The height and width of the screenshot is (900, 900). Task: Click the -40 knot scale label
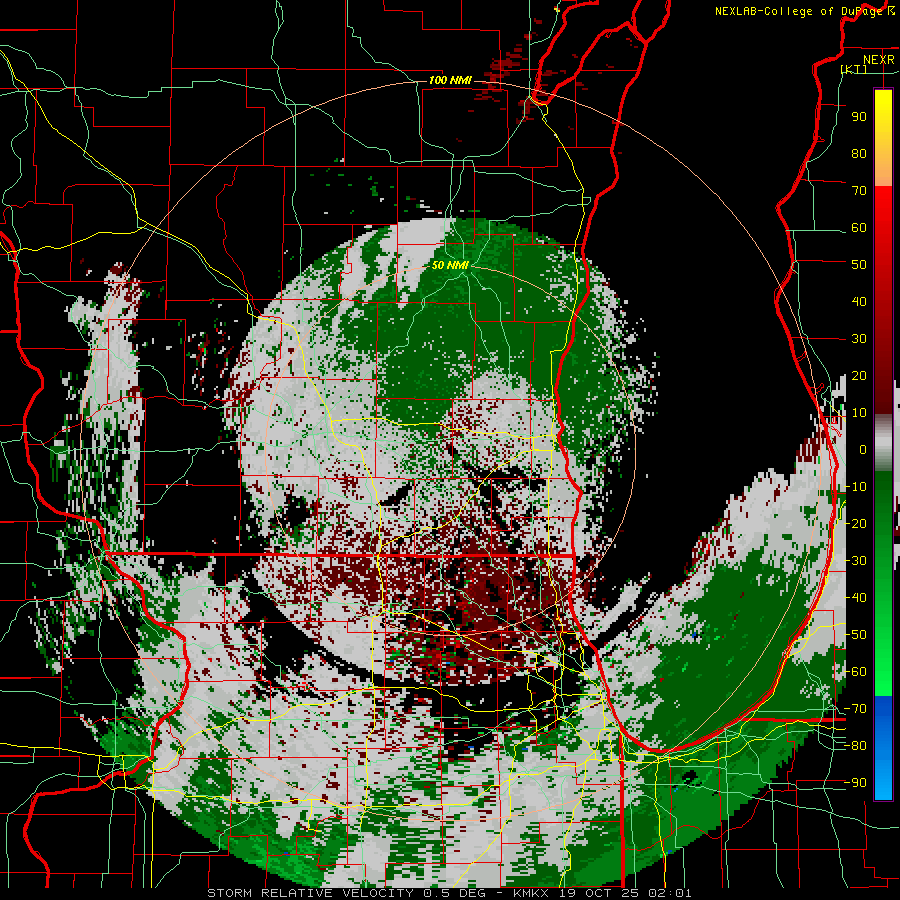pyautogui.click(x=855, y=598)
